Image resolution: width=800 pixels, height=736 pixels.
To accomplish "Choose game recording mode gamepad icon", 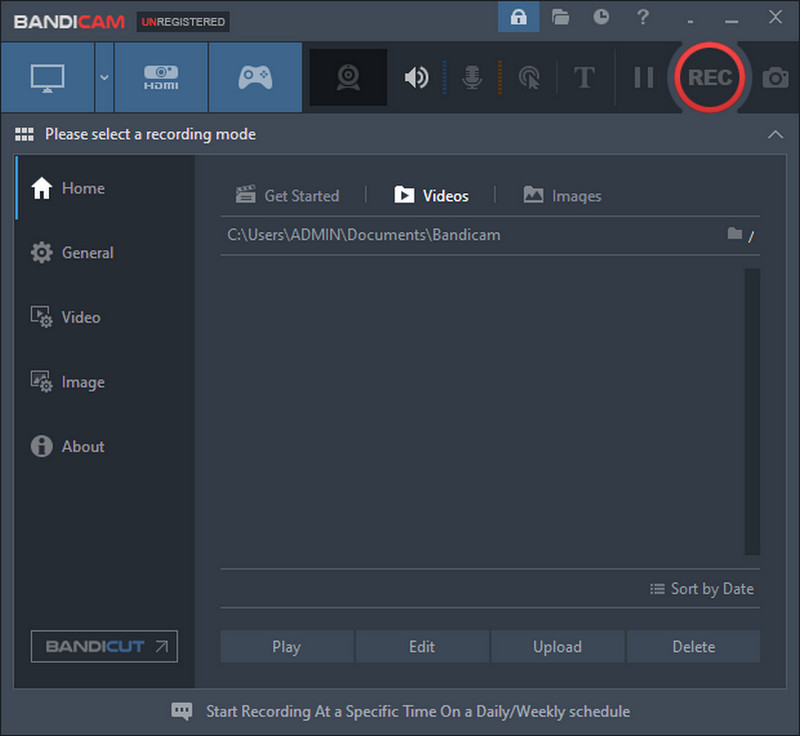I will [x=255, y=78].
